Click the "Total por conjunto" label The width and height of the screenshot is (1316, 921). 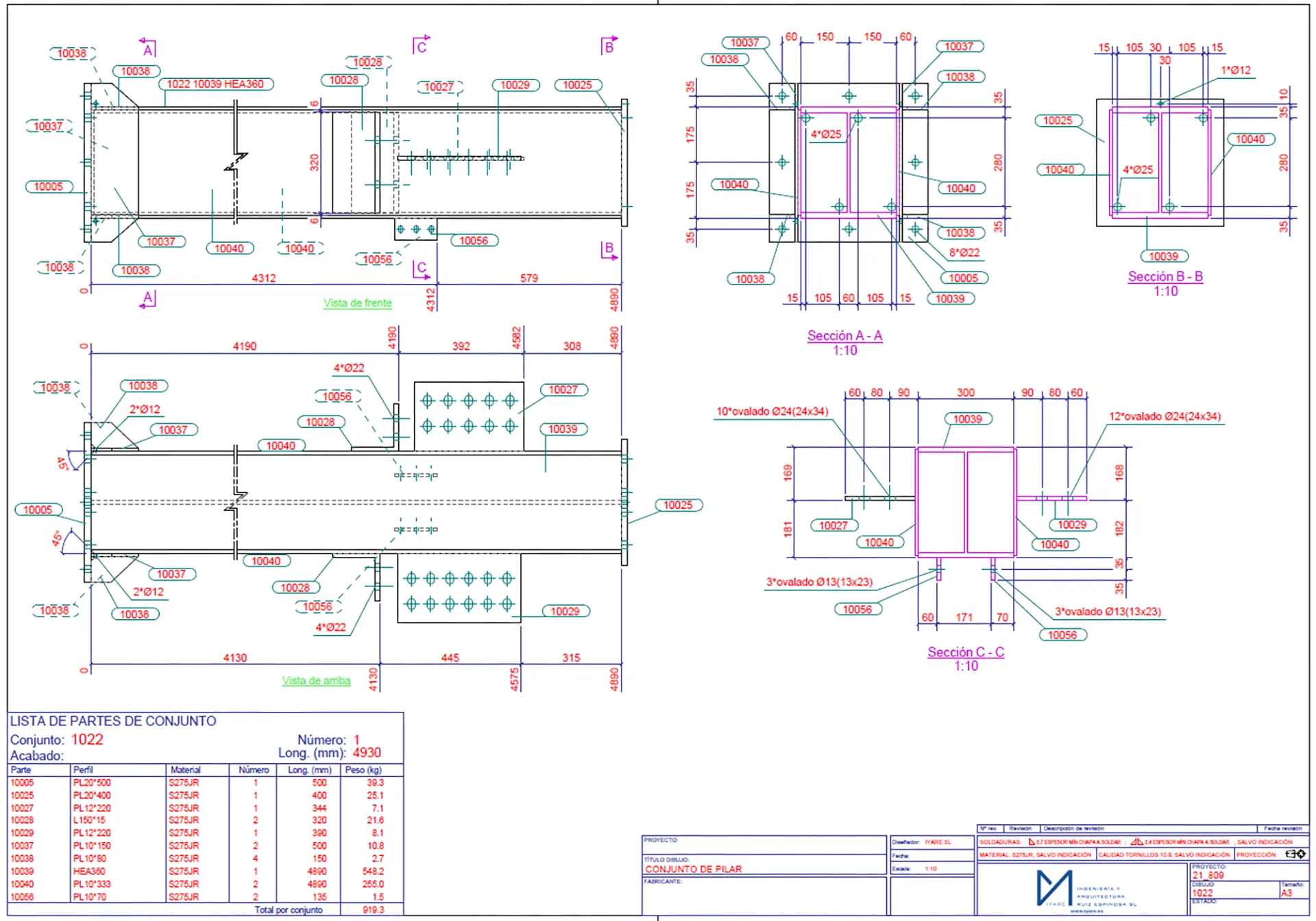click(x=289, y=910)
